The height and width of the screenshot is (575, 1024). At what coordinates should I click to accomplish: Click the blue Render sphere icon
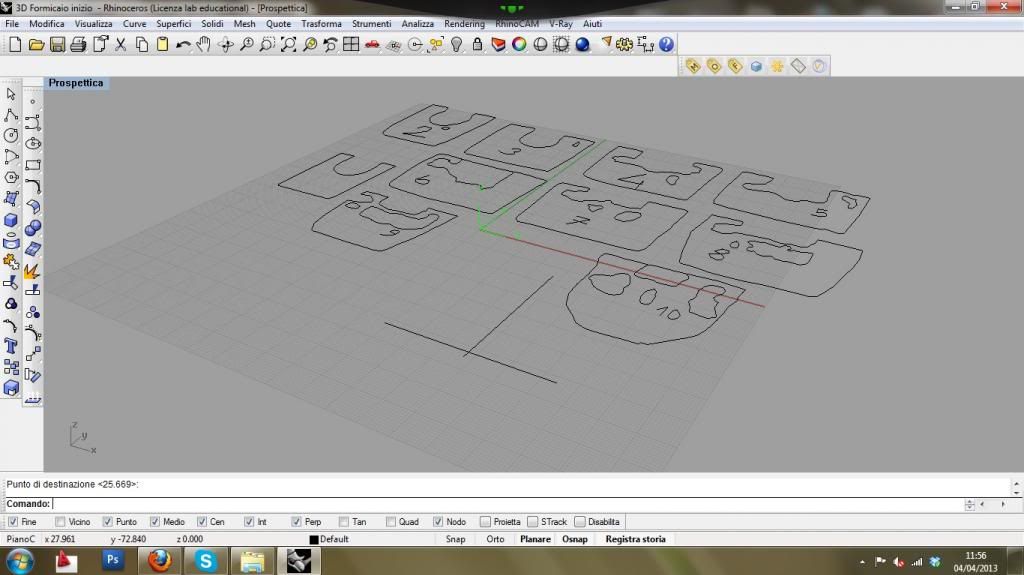tap(583, 44)
